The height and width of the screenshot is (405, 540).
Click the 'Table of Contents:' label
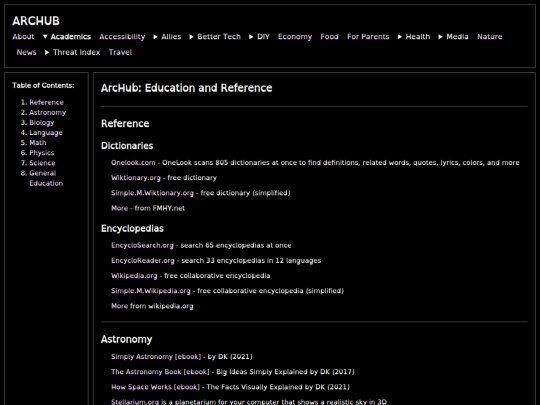coord(43,85)
